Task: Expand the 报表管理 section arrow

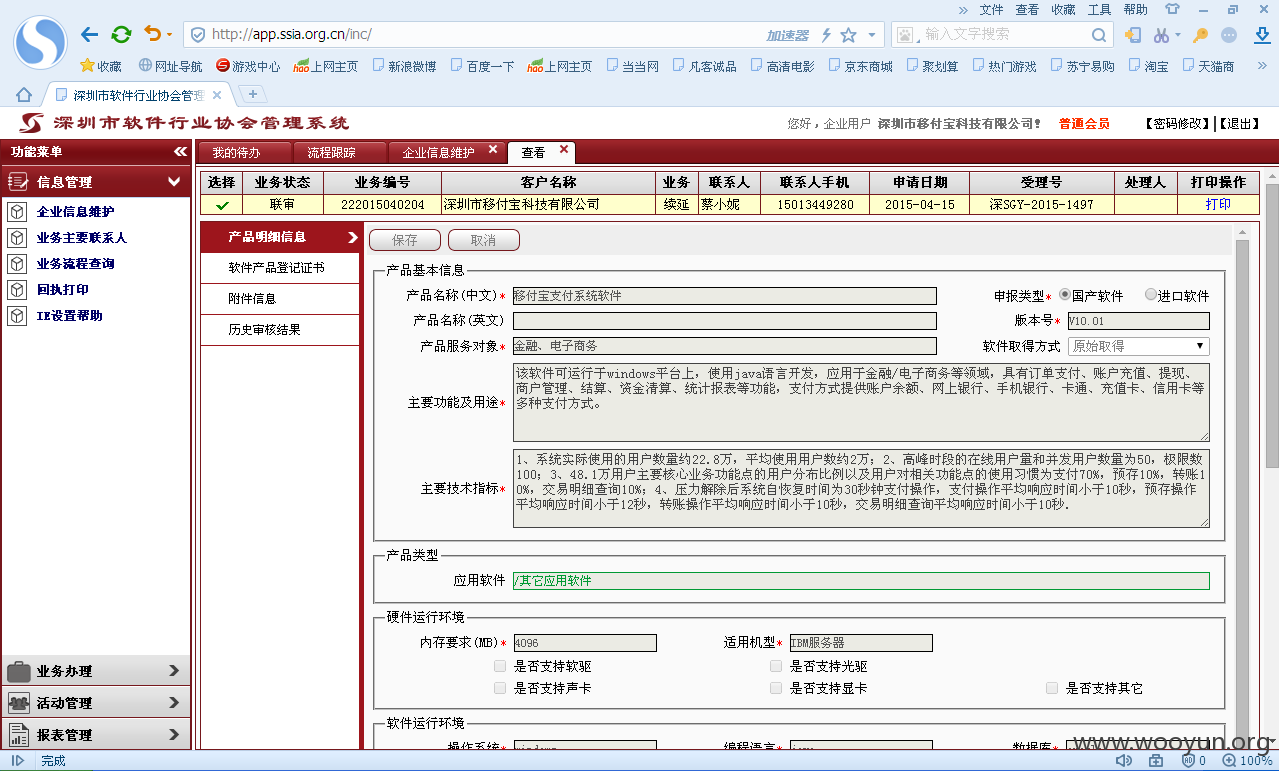Action: [174, 735]
